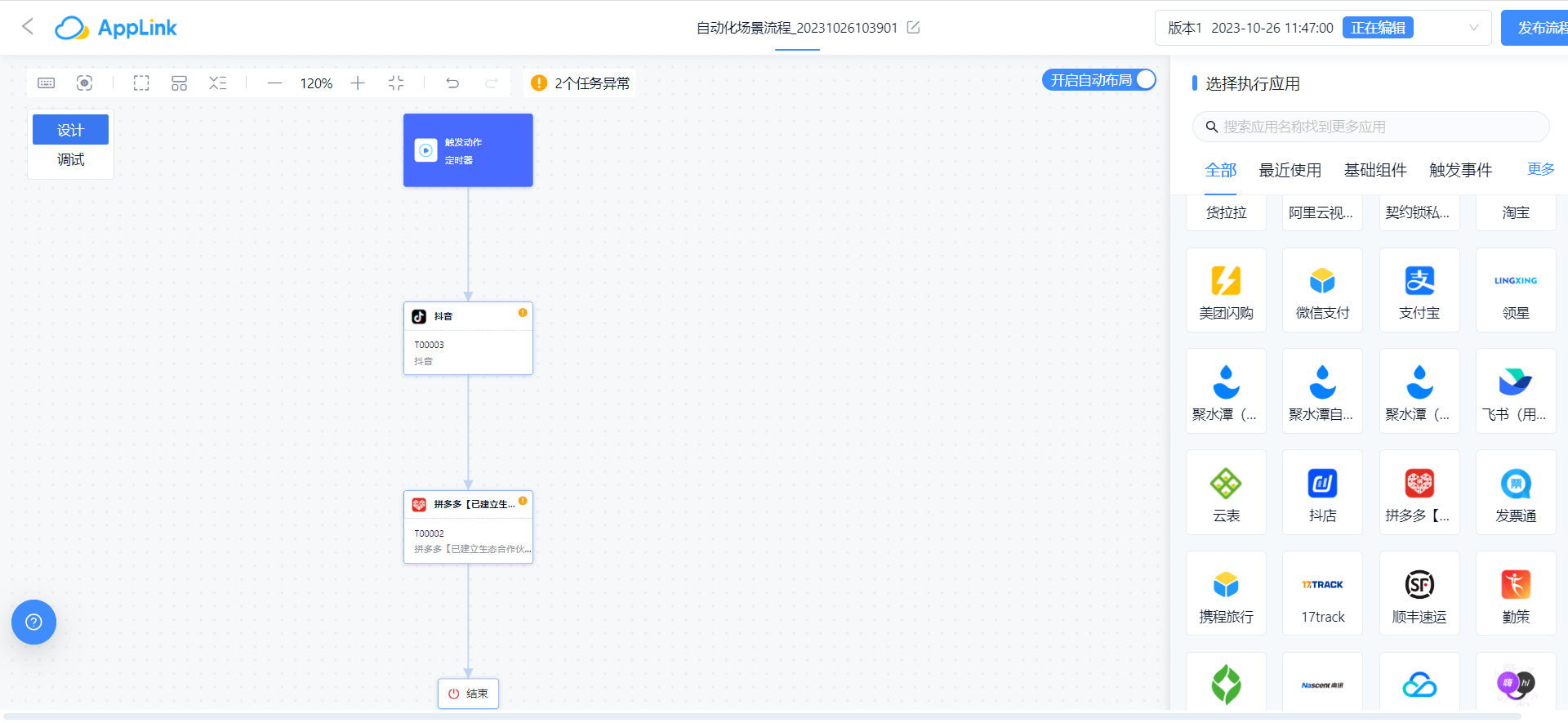Choose the 微信支付 app
This screenshot has height=723, width=1568.
[x=1322, y=290]
